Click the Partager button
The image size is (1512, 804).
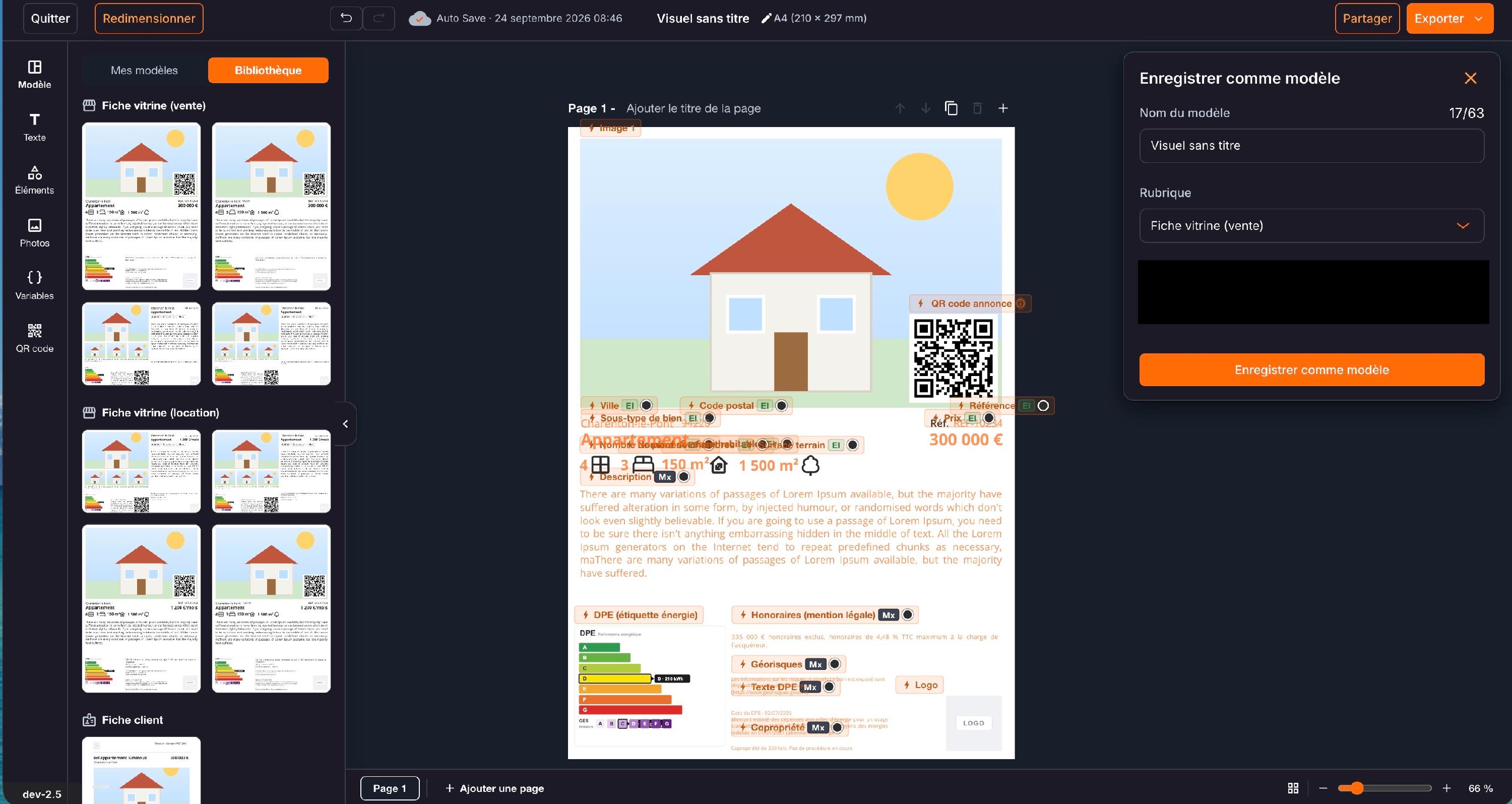point(1367,18)
